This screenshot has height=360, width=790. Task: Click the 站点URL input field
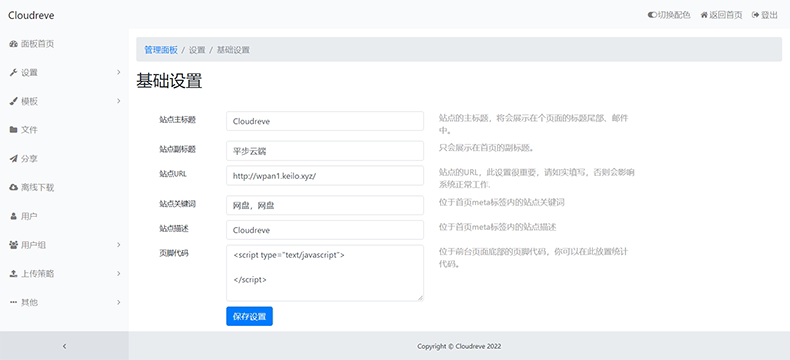(325, 176)
